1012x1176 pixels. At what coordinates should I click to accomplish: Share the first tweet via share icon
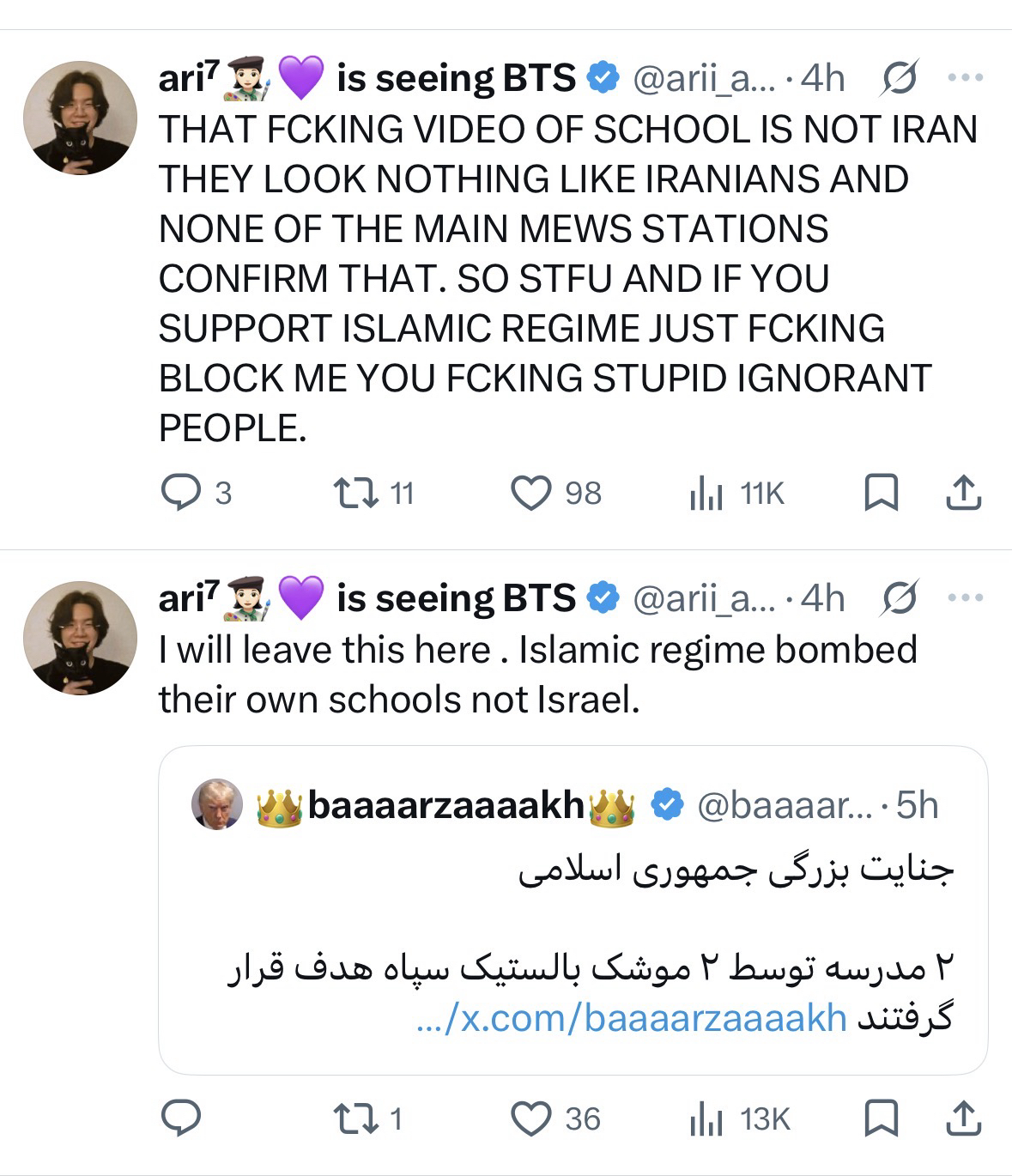962,493
